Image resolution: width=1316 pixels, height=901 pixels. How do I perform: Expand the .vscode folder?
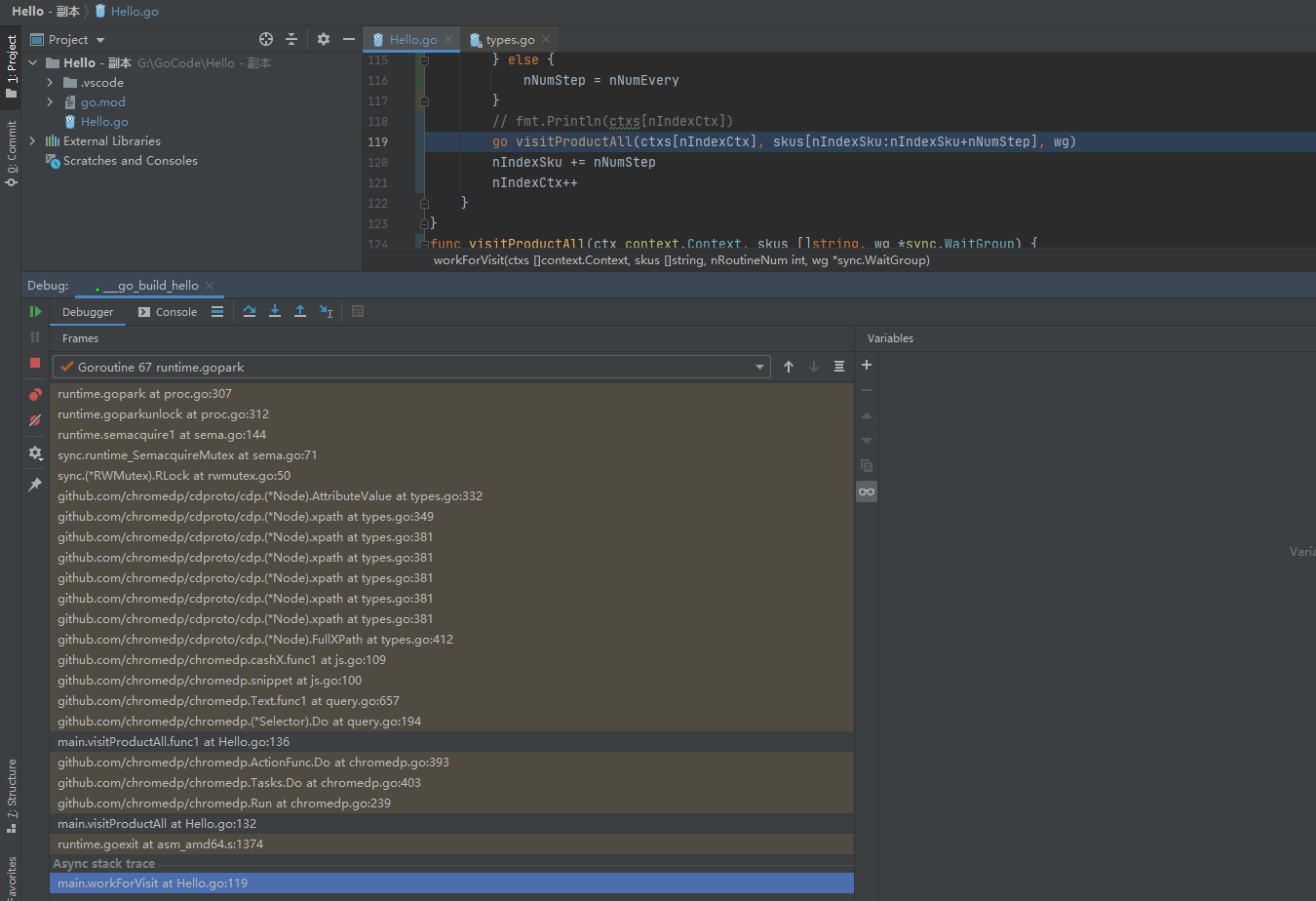coord(50,83)
